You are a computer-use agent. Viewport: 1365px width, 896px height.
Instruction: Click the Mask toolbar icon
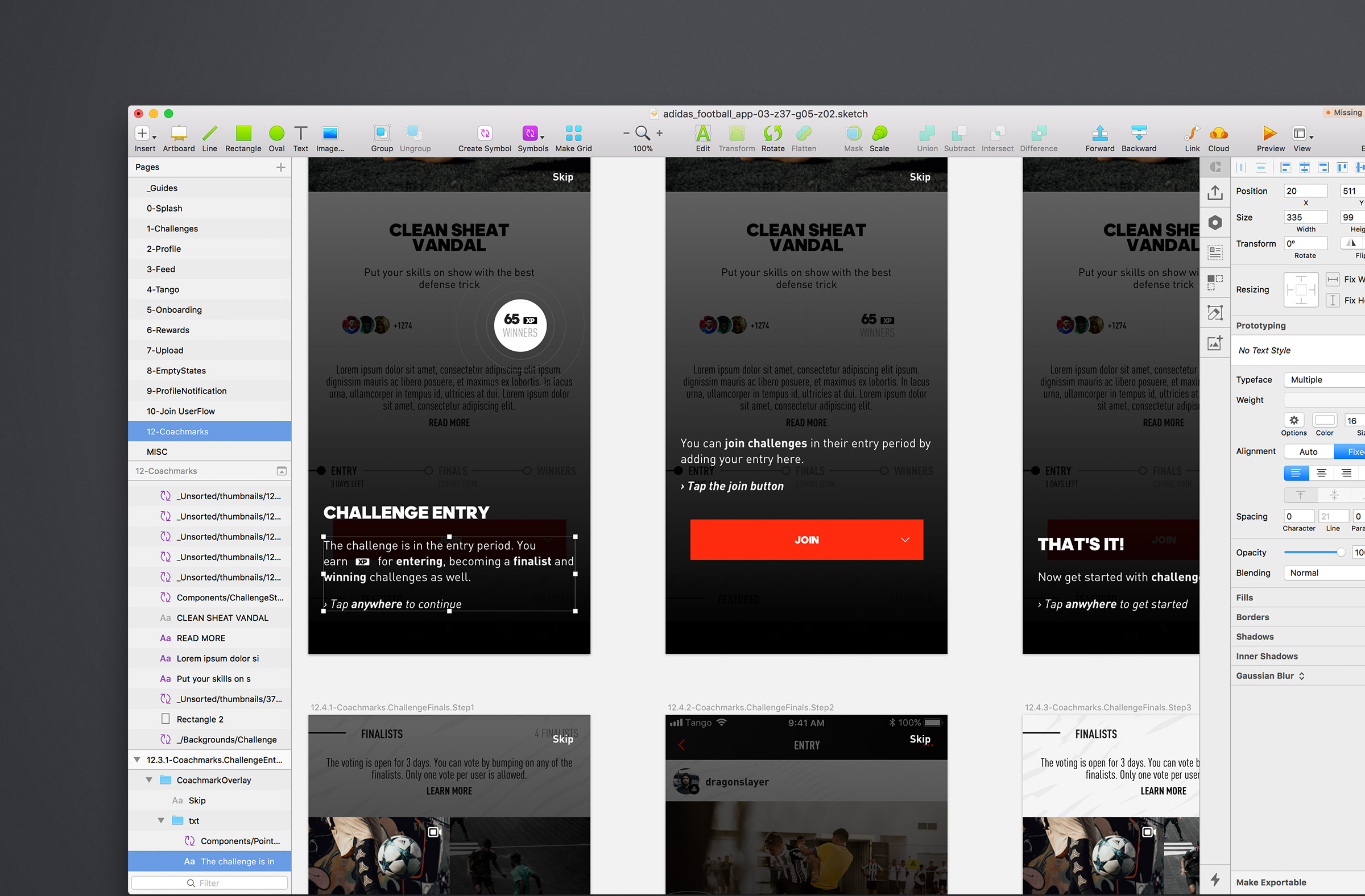point(853,134)
